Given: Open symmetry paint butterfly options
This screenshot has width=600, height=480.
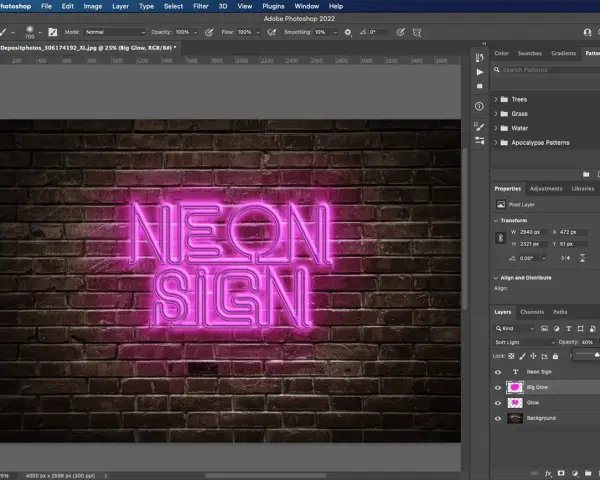Looking at the screenshot, I should [417, 33].
